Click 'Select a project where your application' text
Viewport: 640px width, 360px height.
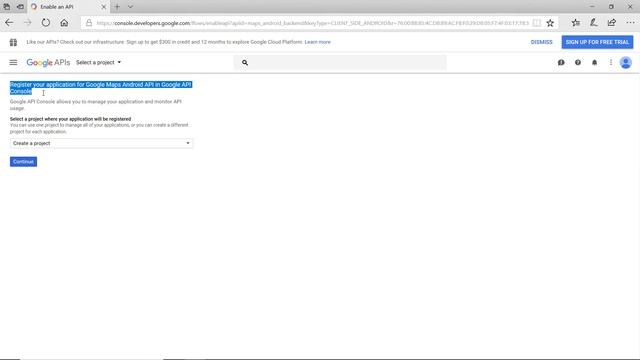click(70, 119)
